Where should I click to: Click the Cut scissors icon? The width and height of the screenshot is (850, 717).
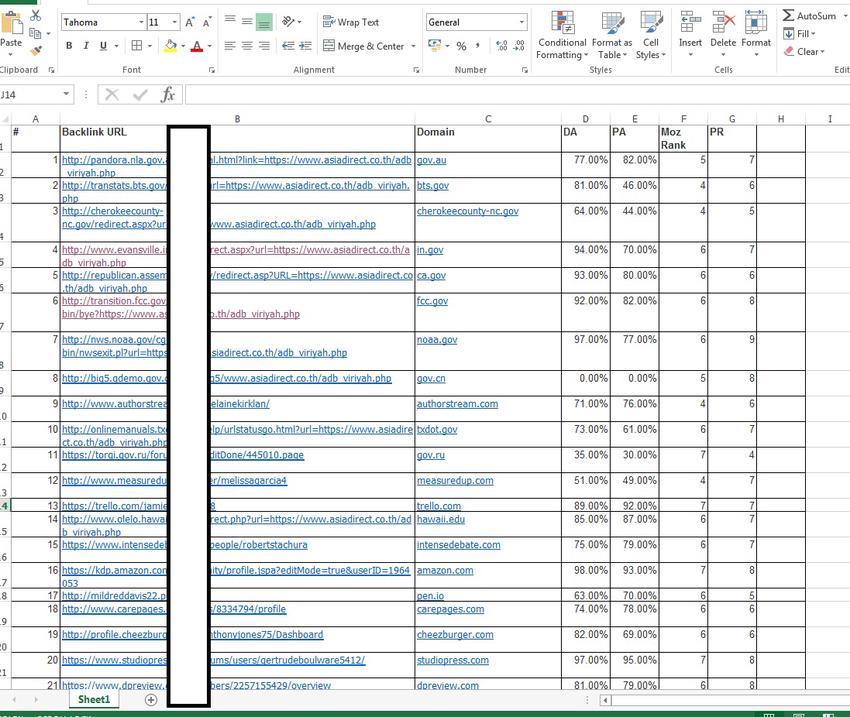(x=36, y=16)
